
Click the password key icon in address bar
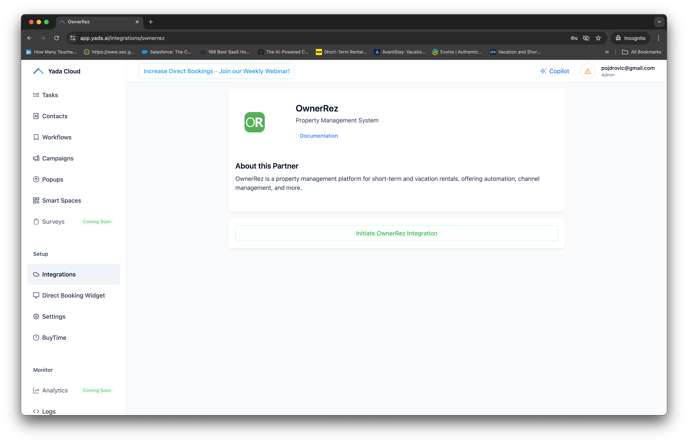pyautogui.click(x=574, y=38)
